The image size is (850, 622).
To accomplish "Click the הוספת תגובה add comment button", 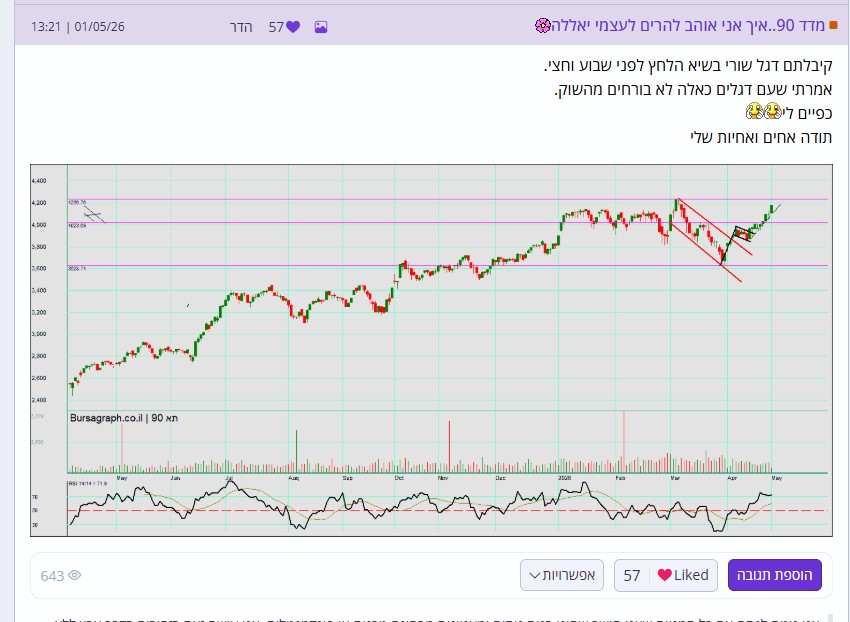I will (x=775, y=575).
